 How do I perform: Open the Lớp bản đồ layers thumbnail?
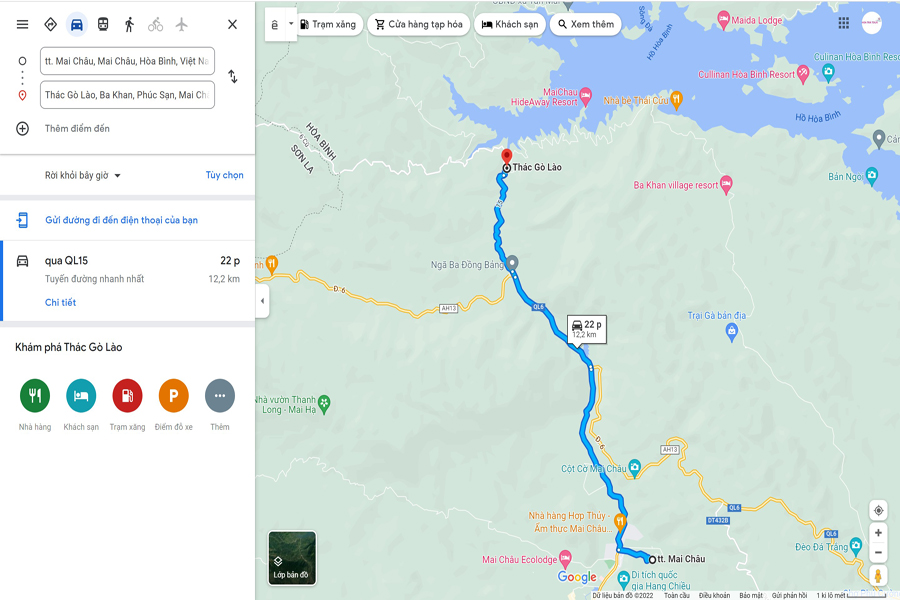pos(292,558)
